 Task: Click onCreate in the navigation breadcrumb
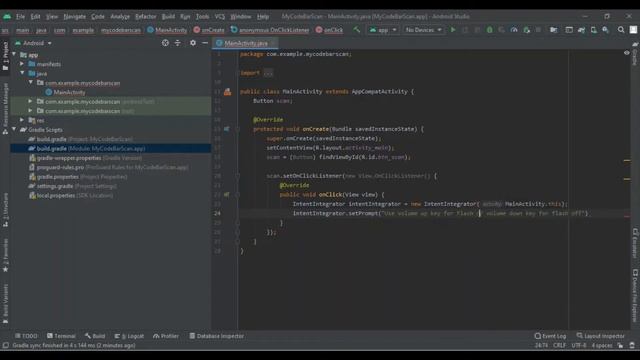coord(209,30)
